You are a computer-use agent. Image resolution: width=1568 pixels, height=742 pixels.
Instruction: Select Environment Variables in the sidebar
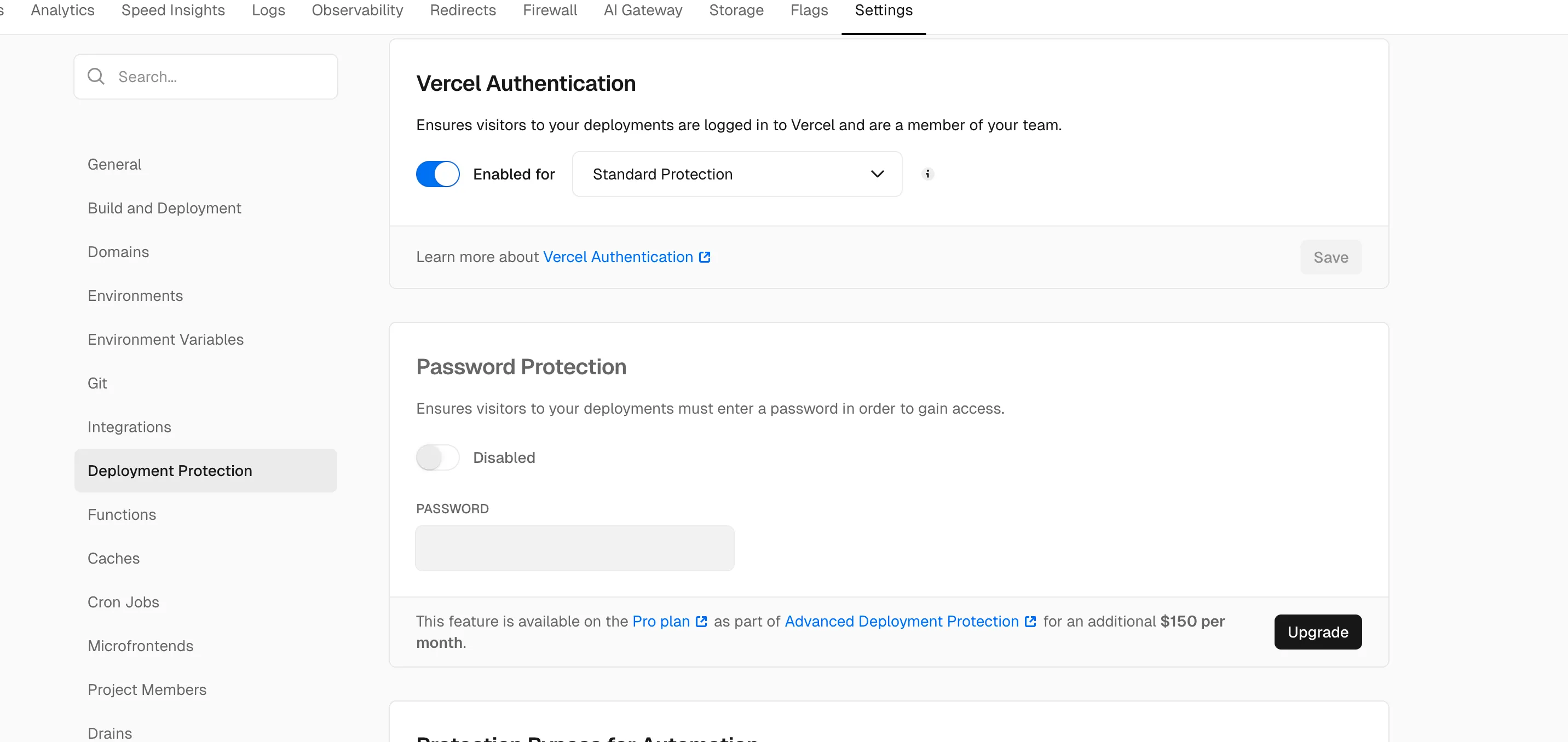pos(165,339)
